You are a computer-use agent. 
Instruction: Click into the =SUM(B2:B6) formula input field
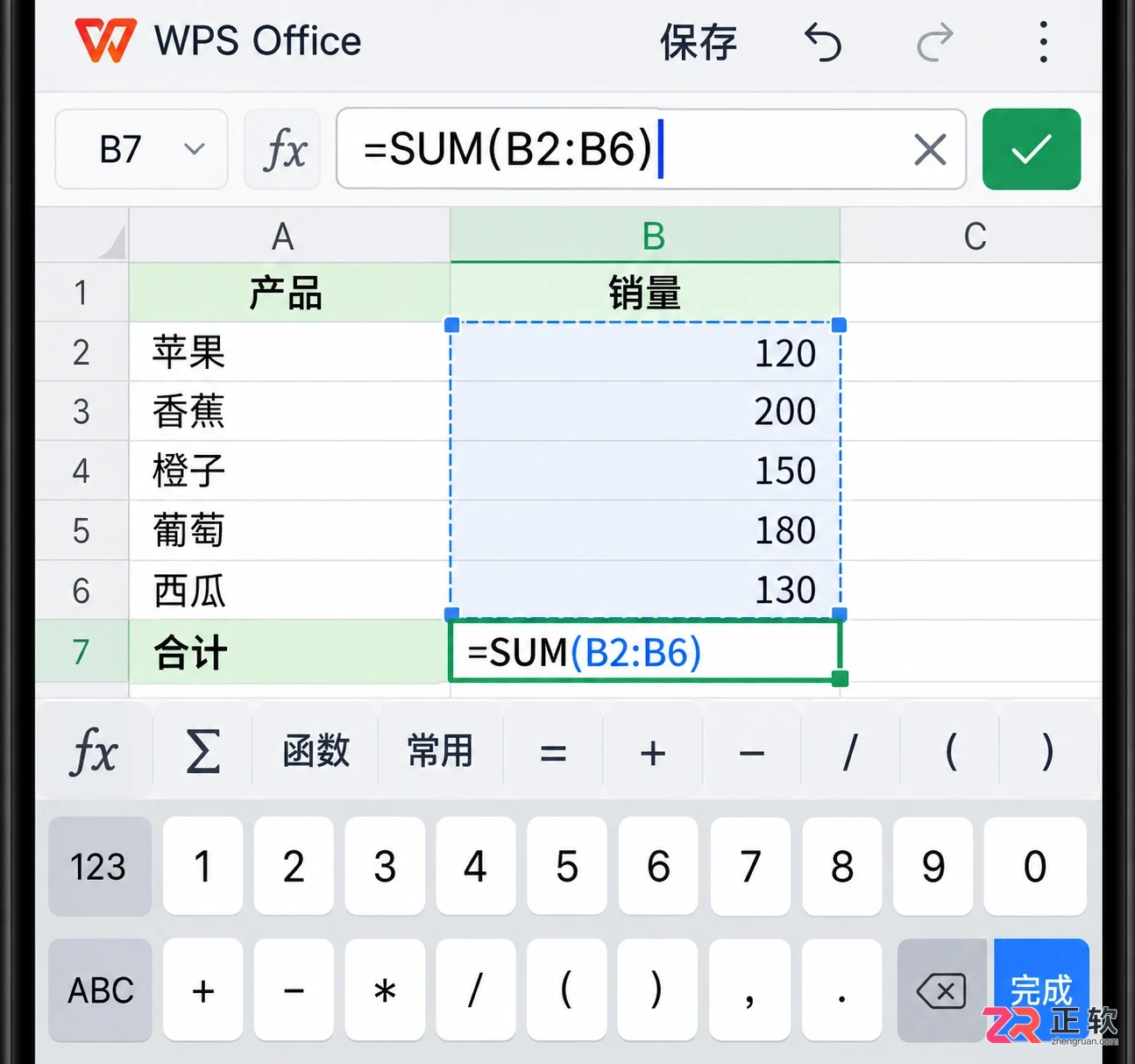pos(651,149)
